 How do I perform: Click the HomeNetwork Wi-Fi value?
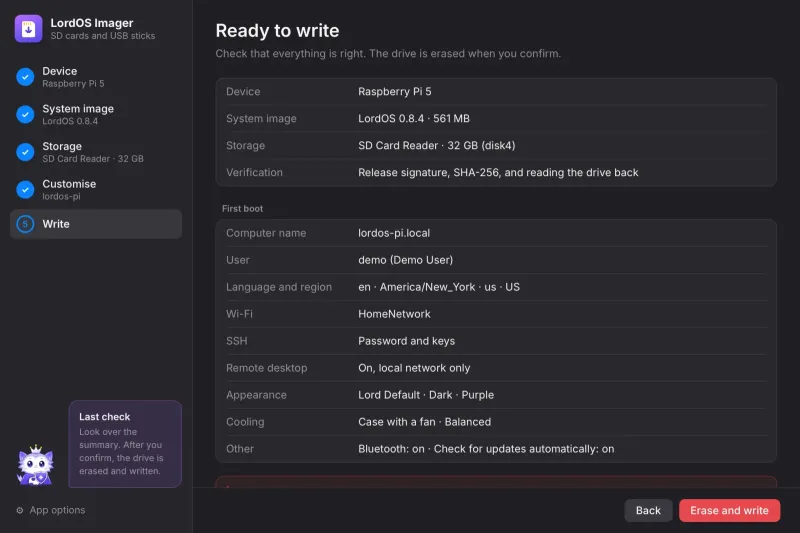point(394,314)
